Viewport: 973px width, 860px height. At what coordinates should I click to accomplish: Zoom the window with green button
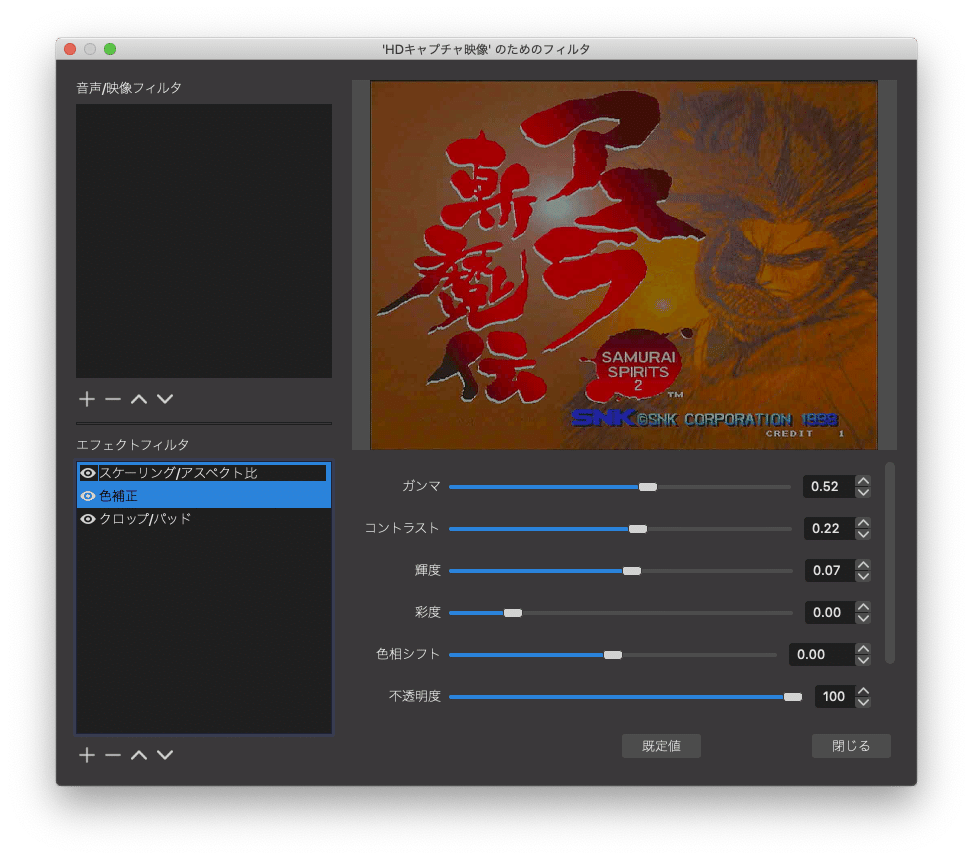110,49
